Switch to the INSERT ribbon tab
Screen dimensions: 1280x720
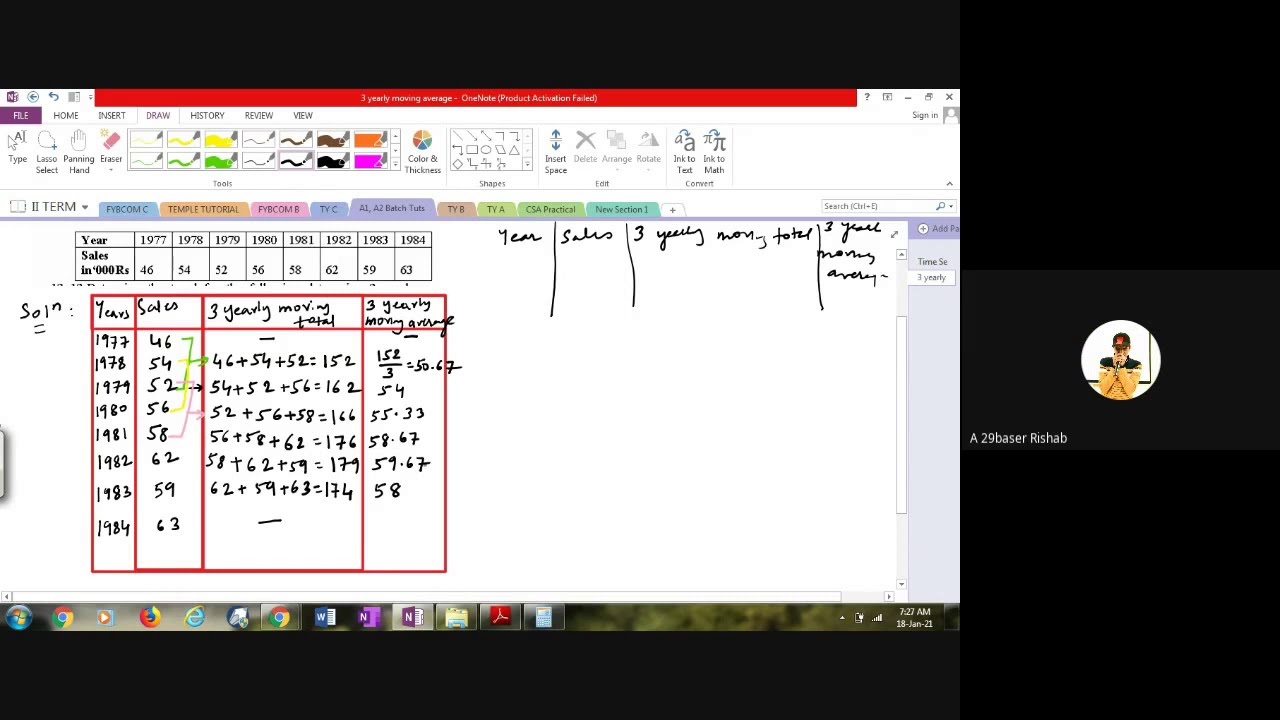click(x=111, y=115)
